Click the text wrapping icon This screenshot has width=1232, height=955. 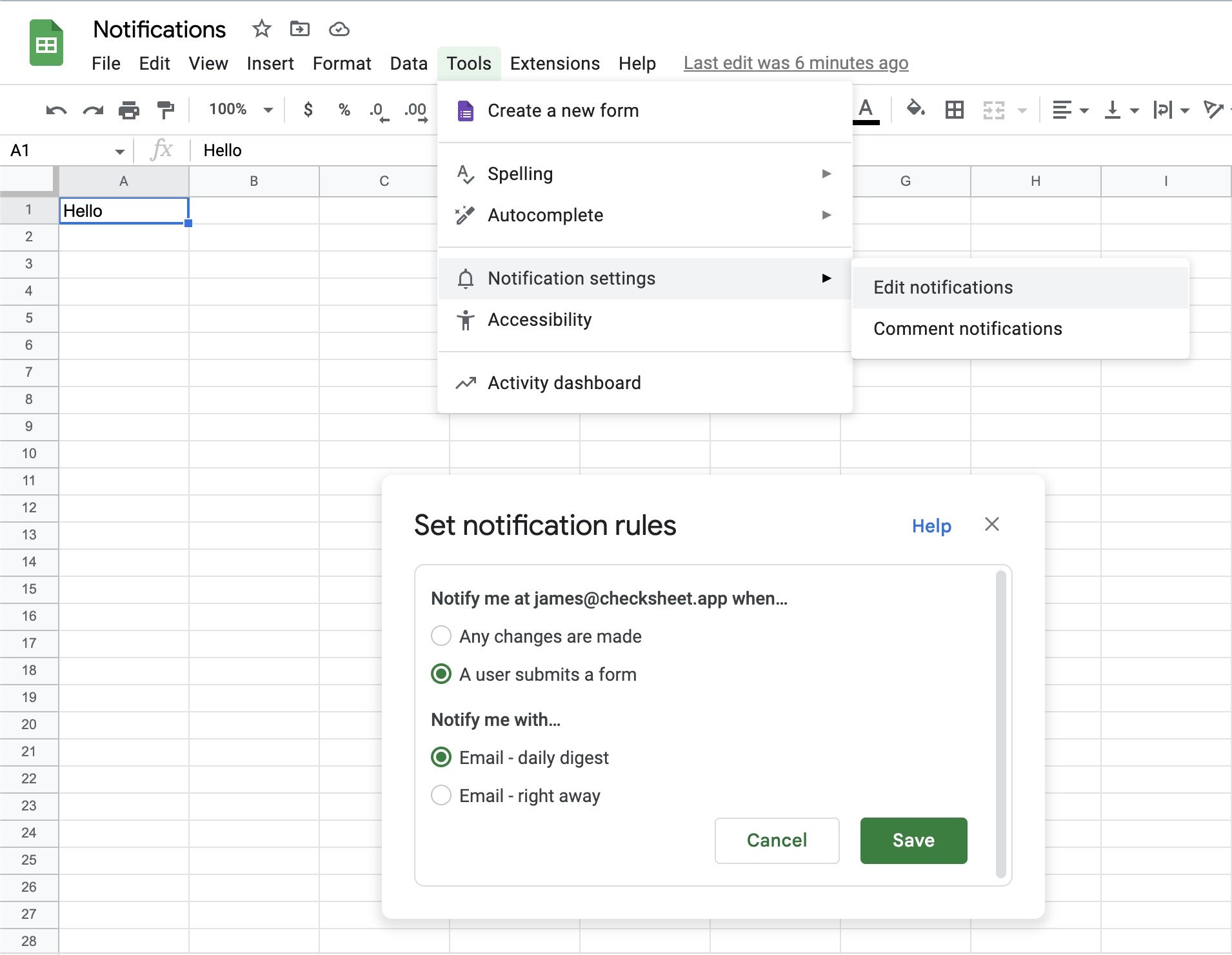click(x=1163, y=110)
